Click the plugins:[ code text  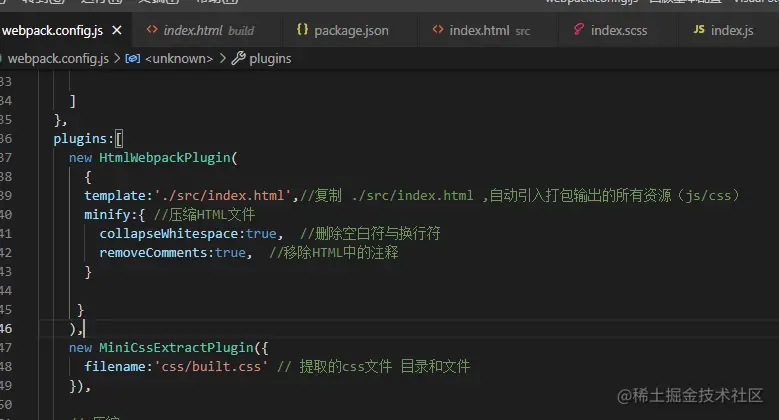(x=88, y=139)
